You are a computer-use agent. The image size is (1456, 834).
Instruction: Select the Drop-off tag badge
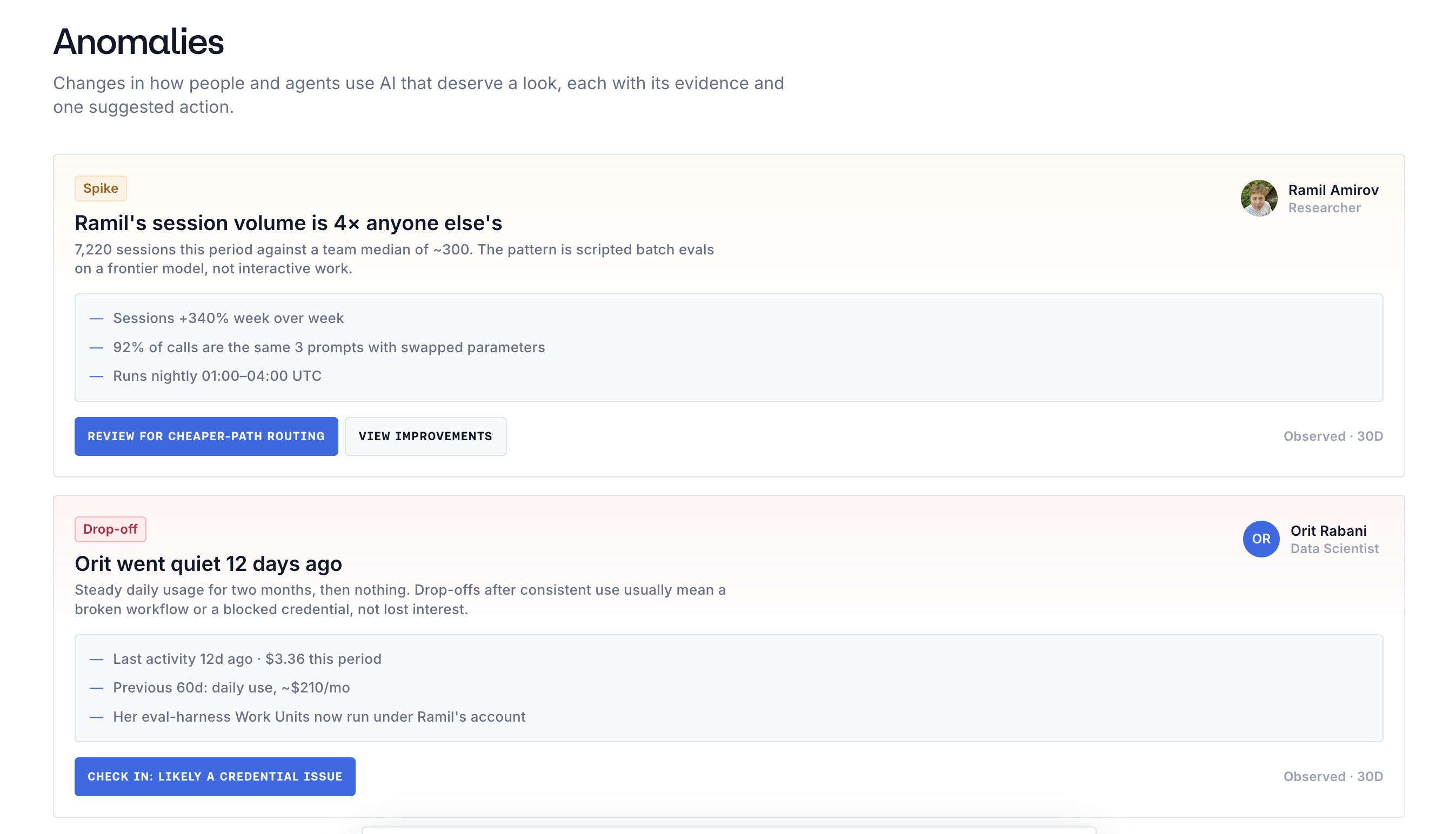pyautogui.click(x=111, y=529)
